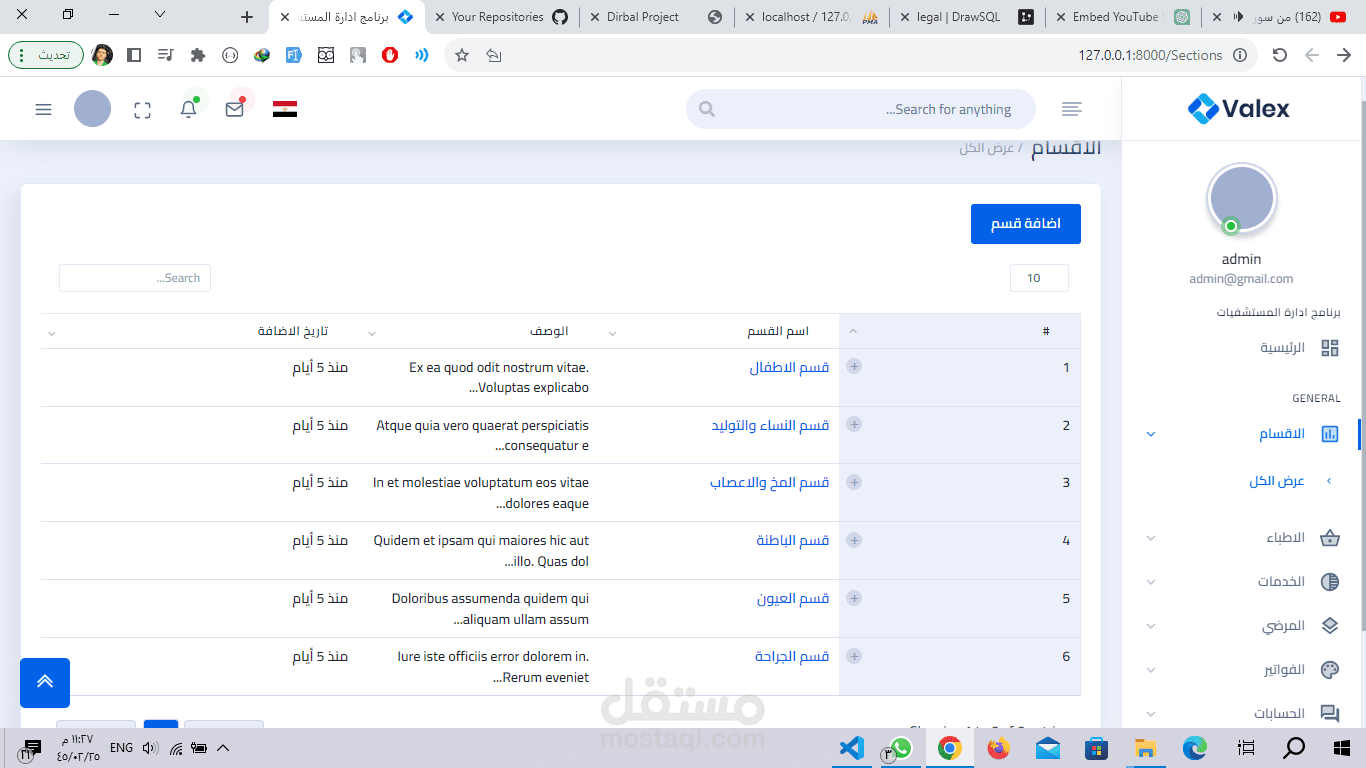Open the messages envelope icon

(x=235, y=109)
